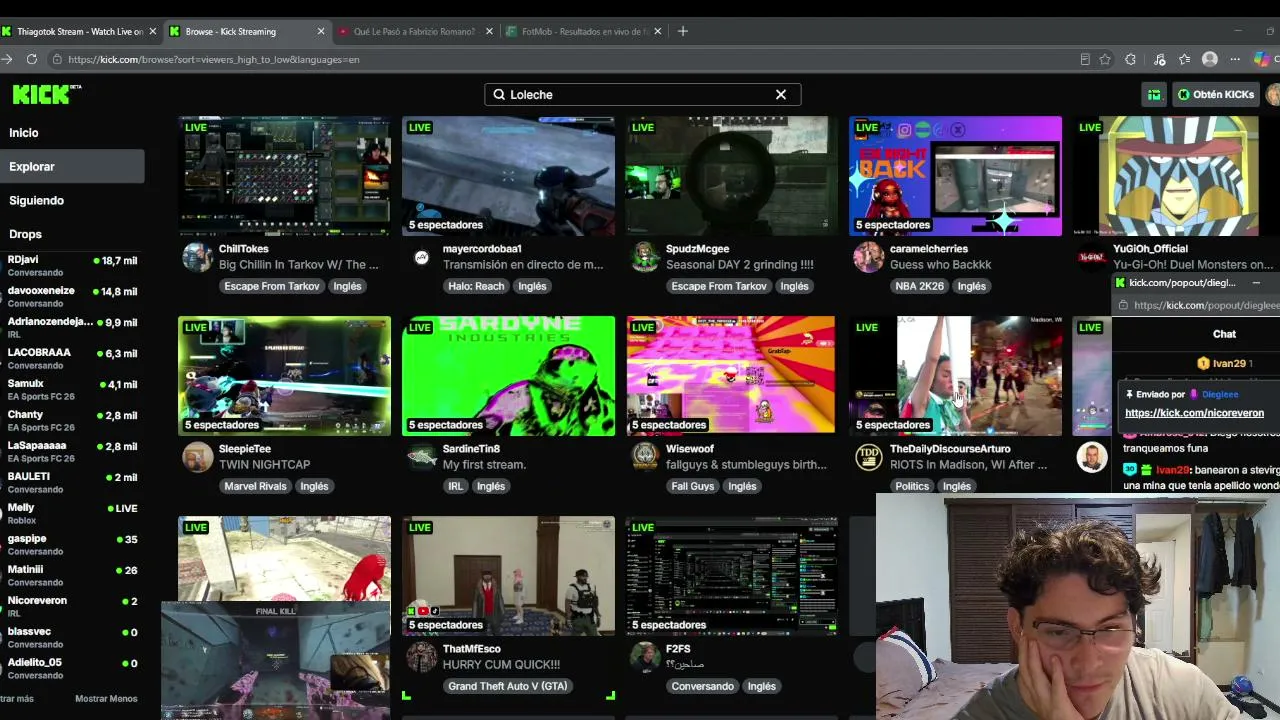Open RDjavi channel in sidebar

click(x=72, y=265)
